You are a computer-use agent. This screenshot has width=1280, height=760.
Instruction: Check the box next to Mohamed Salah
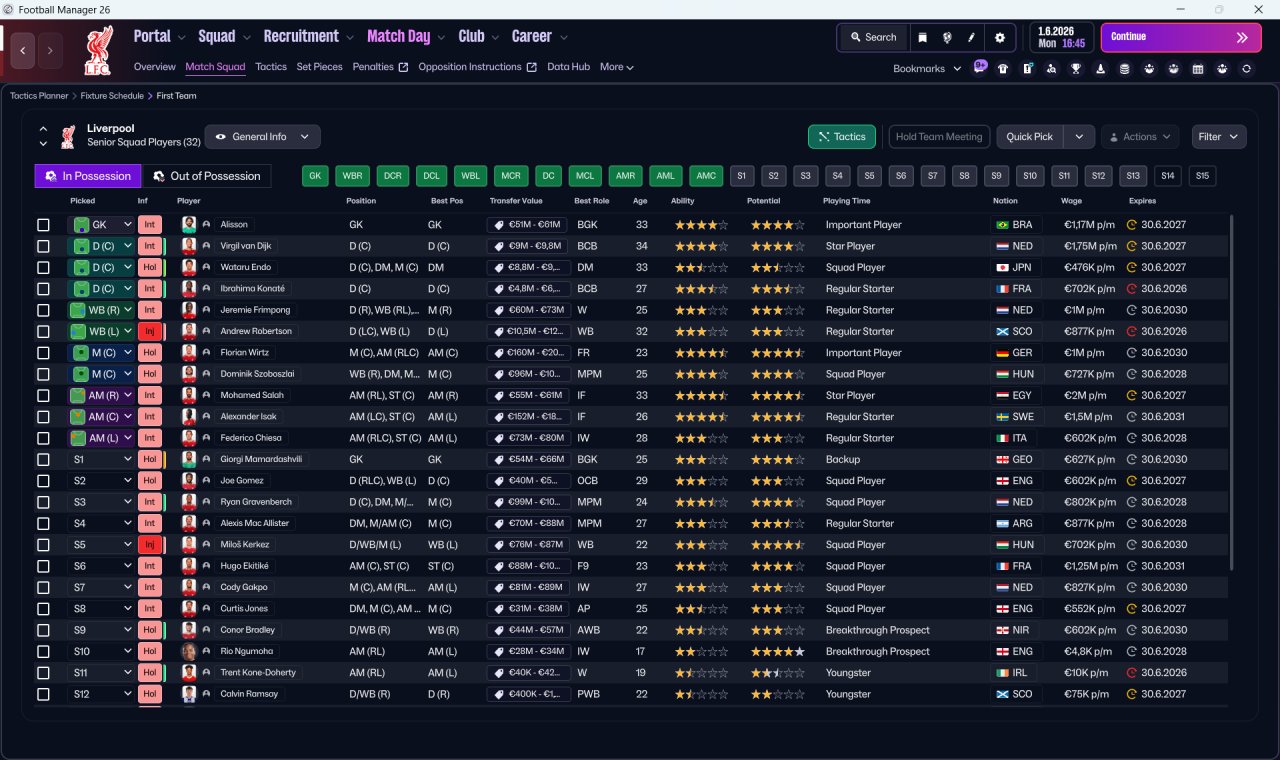point(43,395)
